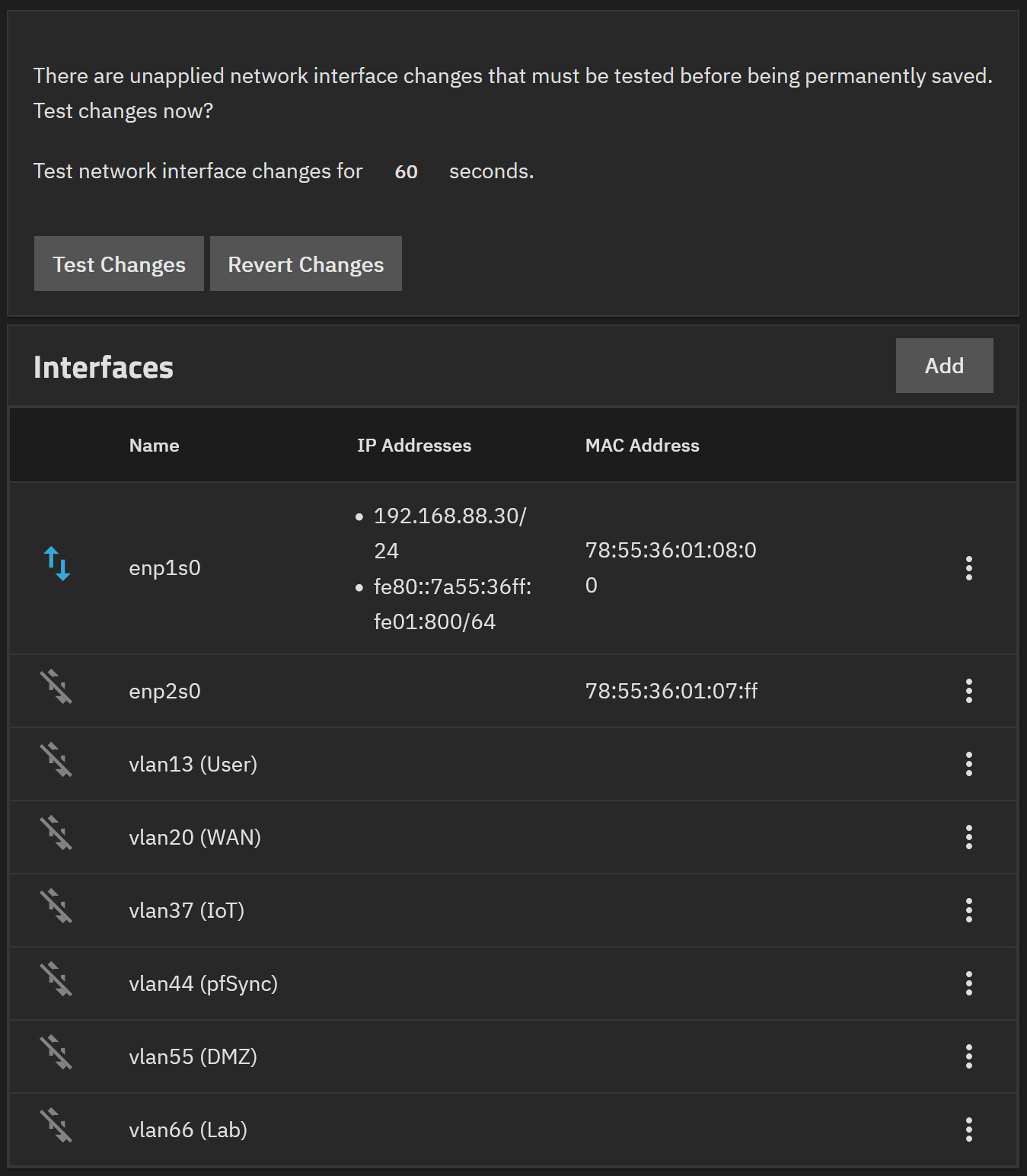Open the more options for vlan37 (IoT)
This screenshot has height=1176, width=1027.
[968, 910]
